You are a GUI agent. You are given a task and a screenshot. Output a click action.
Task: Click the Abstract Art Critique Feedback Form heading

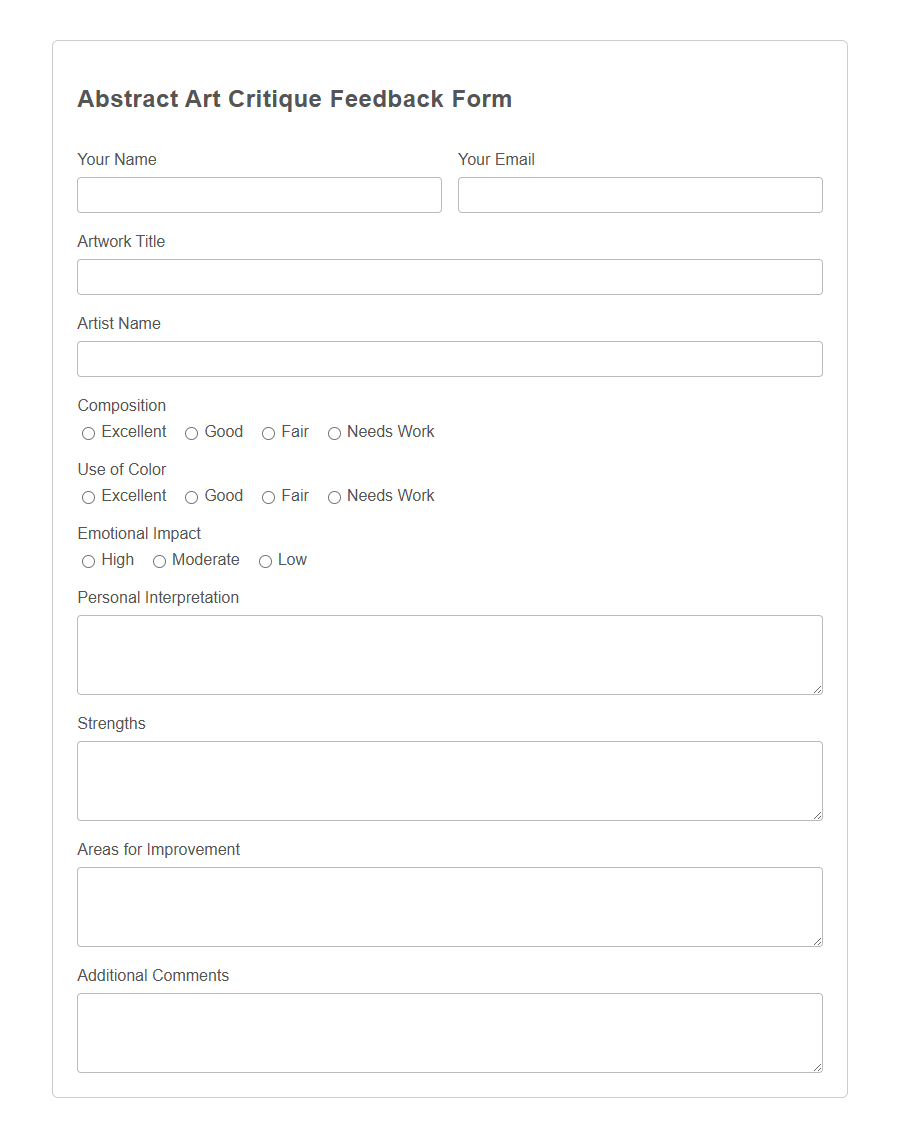pyautogui.click(x=294, y=99)
